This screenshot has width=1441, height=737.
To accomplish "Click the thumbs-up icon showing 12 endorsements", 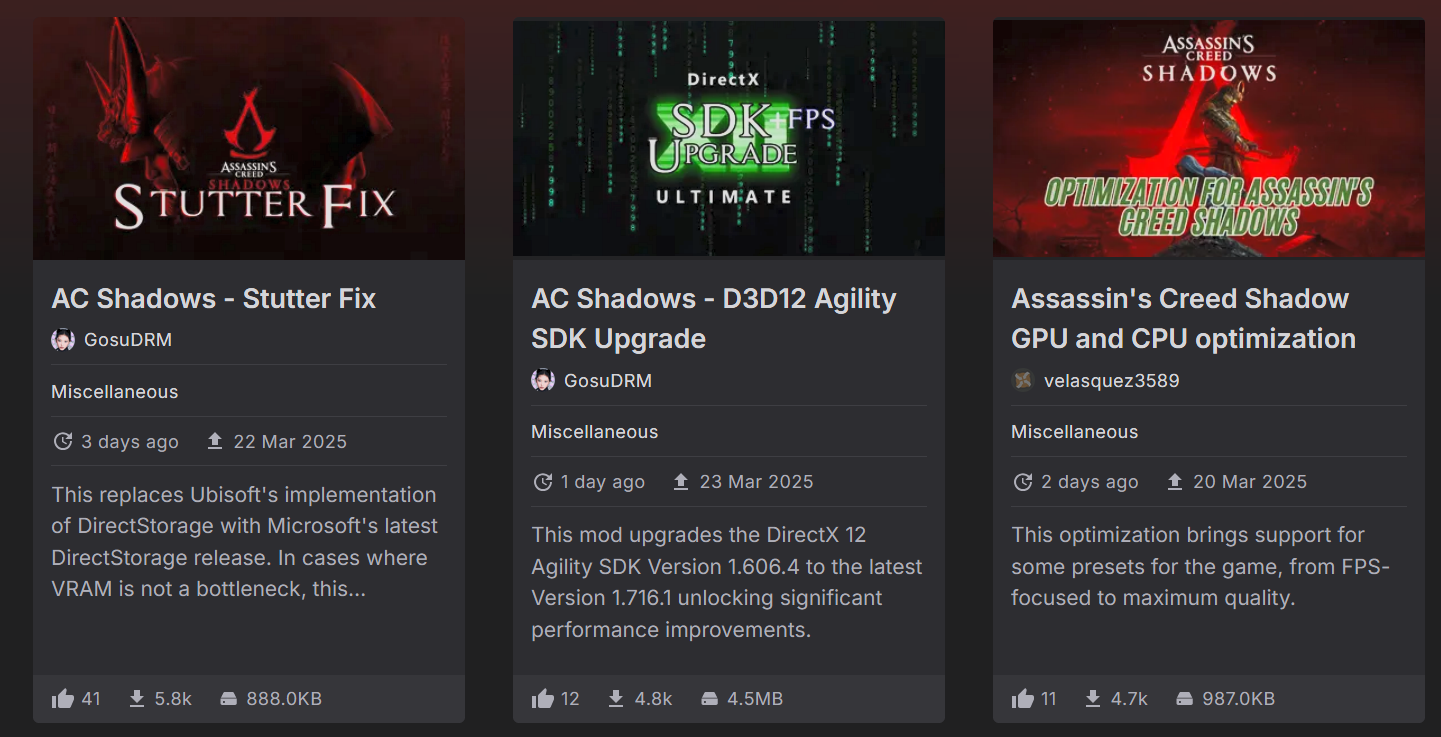I will pyautogui.click(x=543, y=698).
